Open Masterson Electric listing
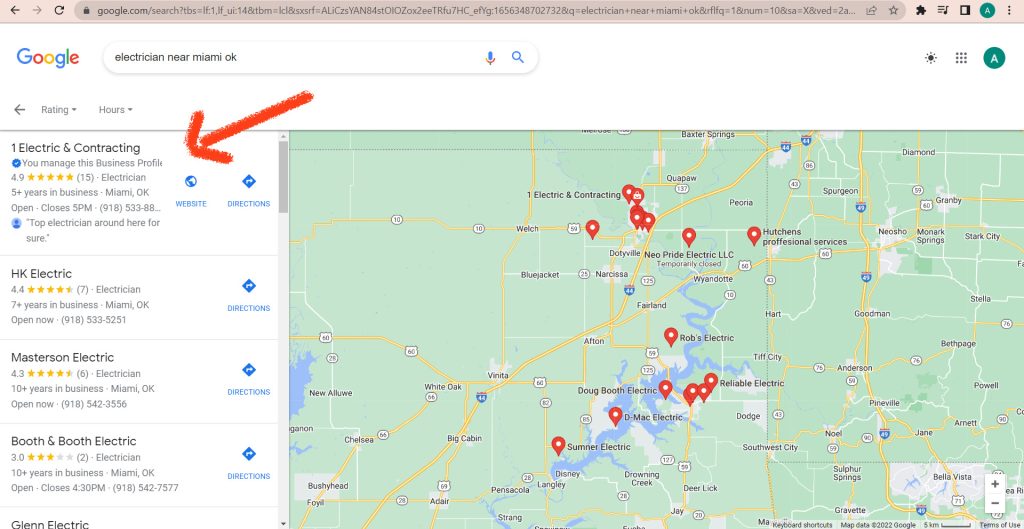This screenshot has width=1024, height=529. (x=63, y=357)
